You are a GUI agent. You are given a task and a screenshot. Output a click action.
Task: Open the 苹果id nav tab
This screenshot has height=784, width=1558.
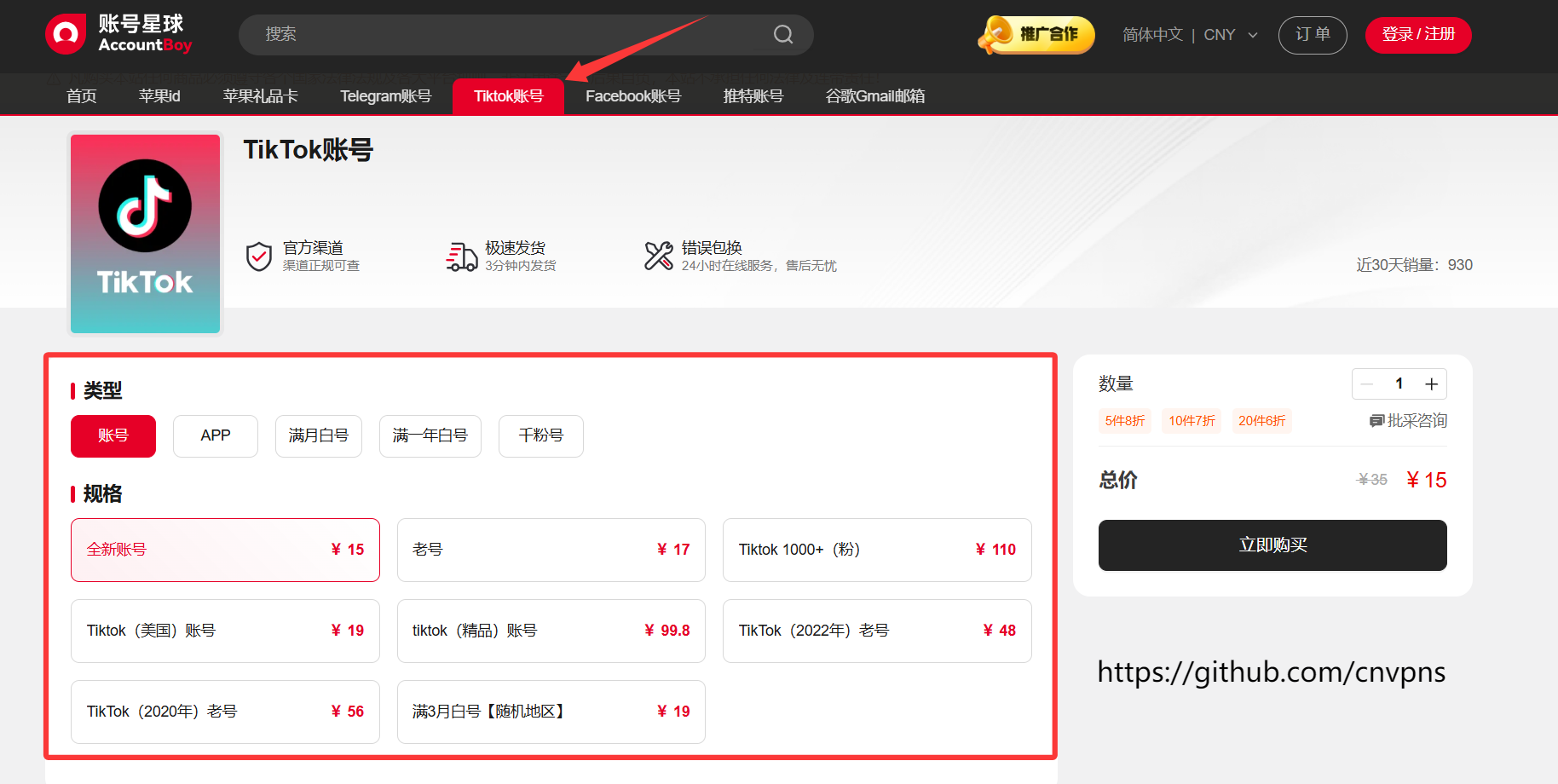159,96
